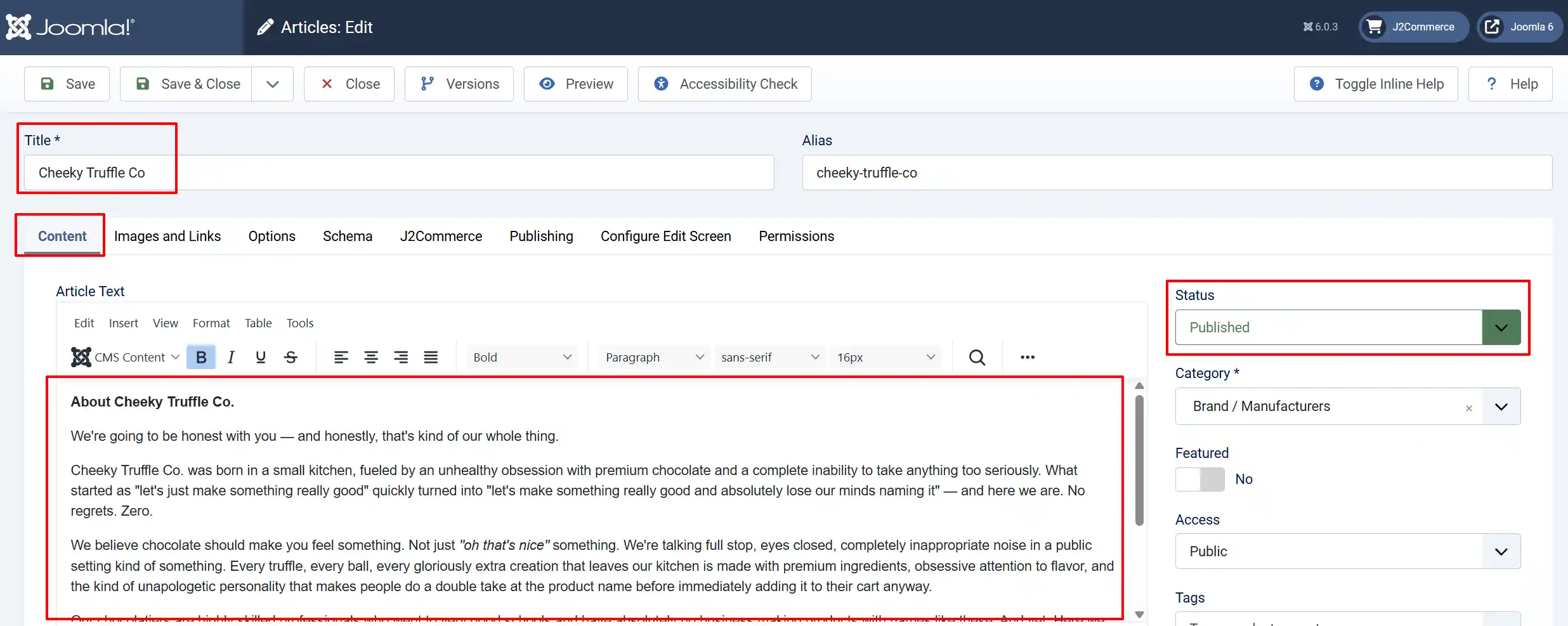
Task: Click the editor scrollbar down arrow
Action: coord(1139,615)
